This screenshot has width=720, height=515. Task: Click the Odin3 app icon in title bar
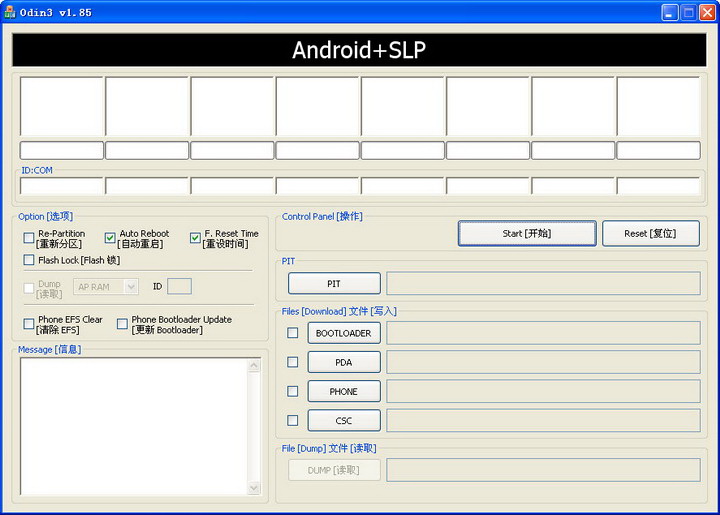tap(10, 12)
